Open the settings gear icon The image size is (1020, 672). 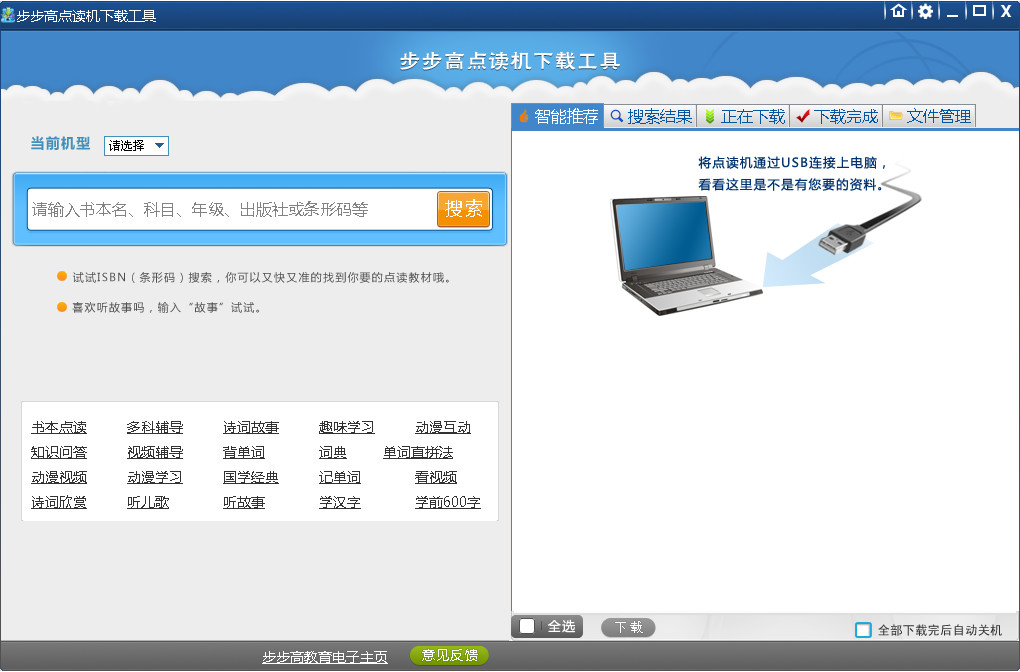(925, 11)
